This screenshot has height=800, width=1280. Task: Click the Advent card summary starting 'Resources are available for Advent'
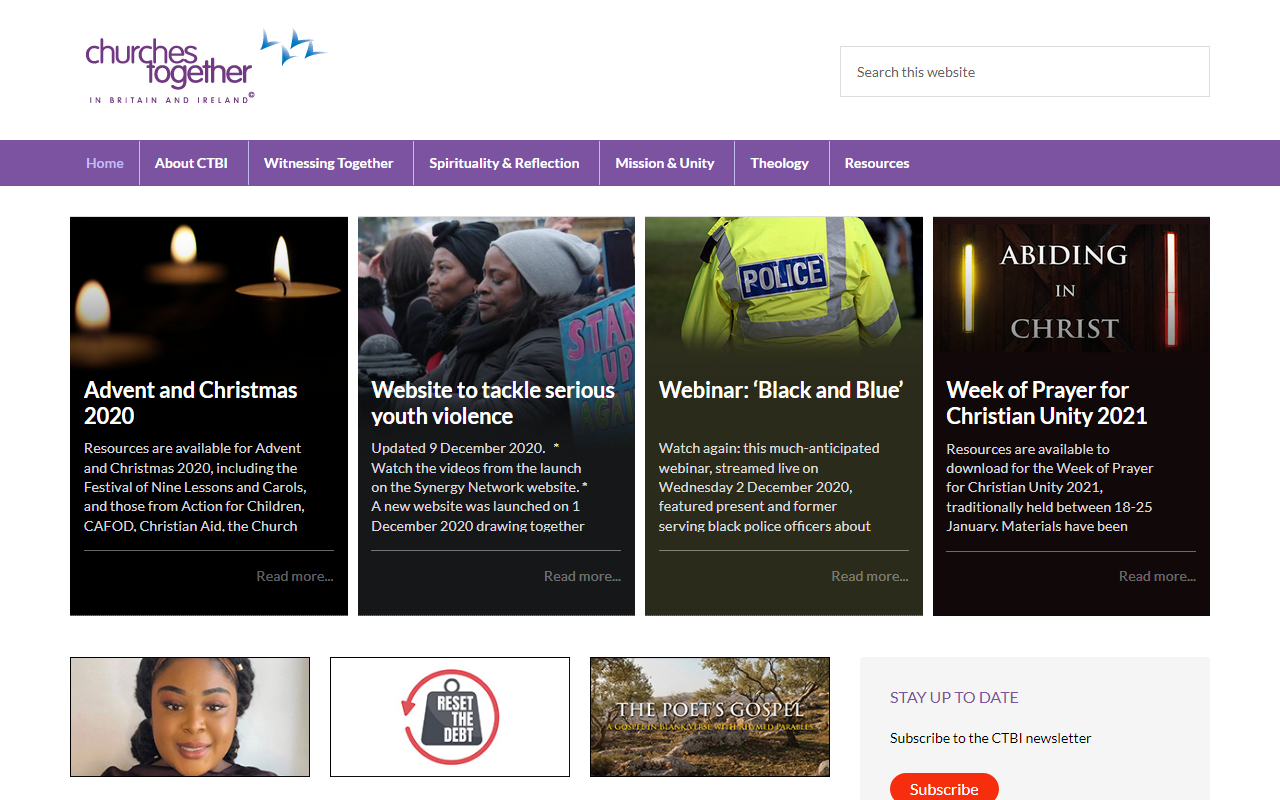click(x=195, y=487)
